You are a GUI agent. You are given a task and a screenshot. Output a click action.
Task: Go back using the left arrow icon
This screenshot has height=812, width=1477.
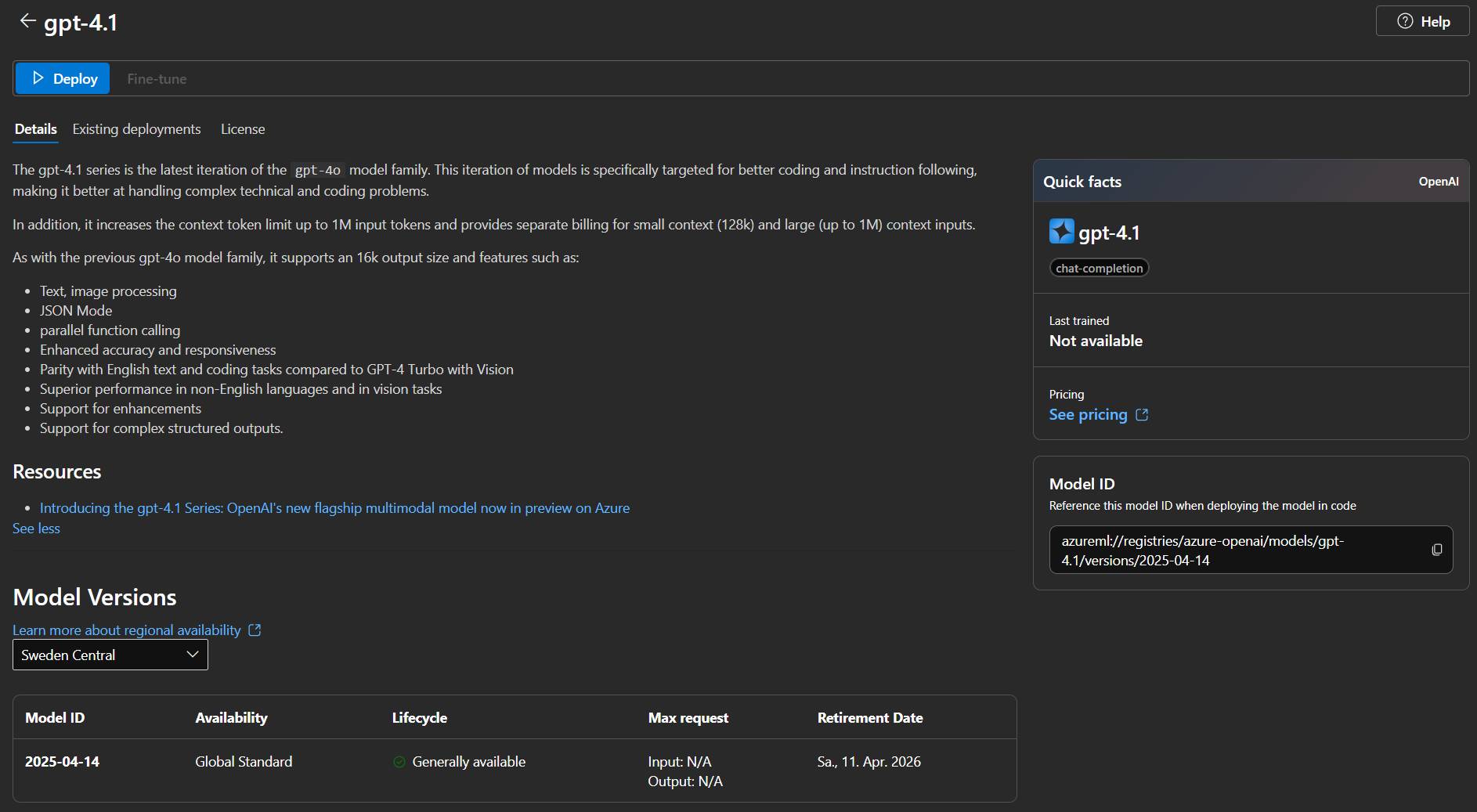27,21
